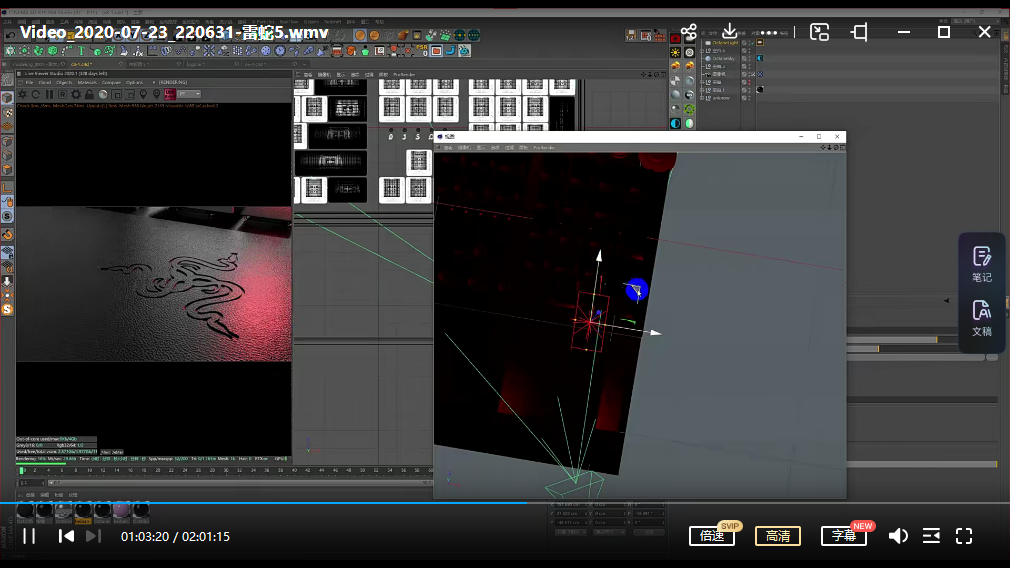Click floating viewport pan navigation icon
Screen dimensions: 1010x568
pyautogui.click(x=823, y=147)
